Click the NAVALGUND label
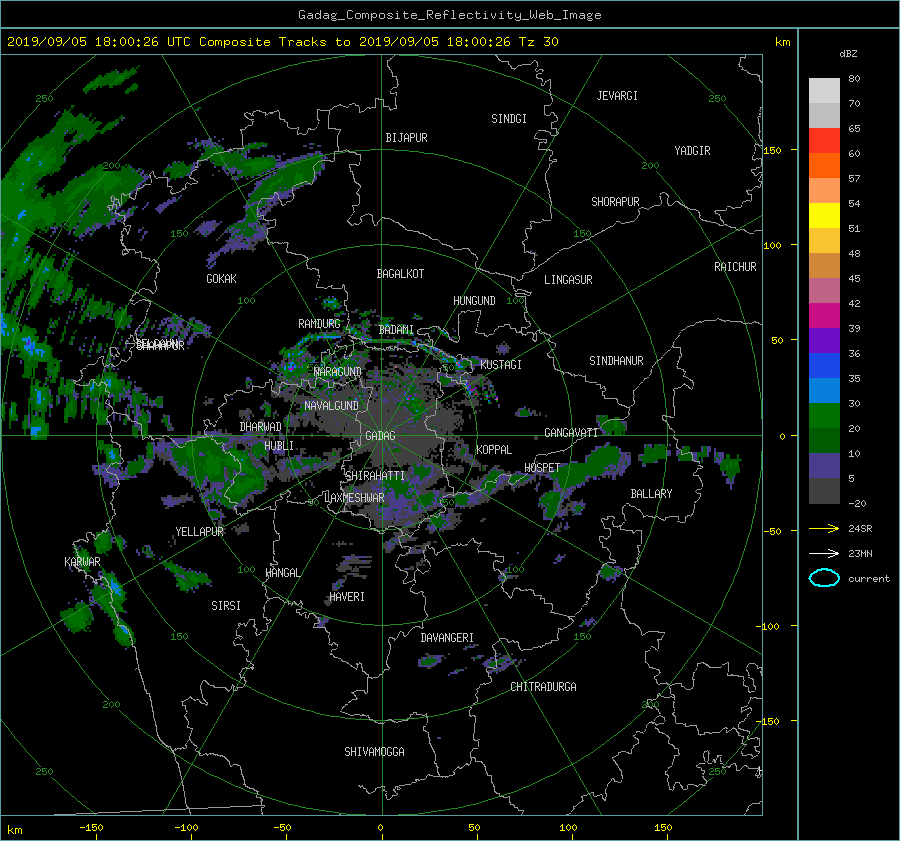 pyautogui.click(x=331, y=406)
